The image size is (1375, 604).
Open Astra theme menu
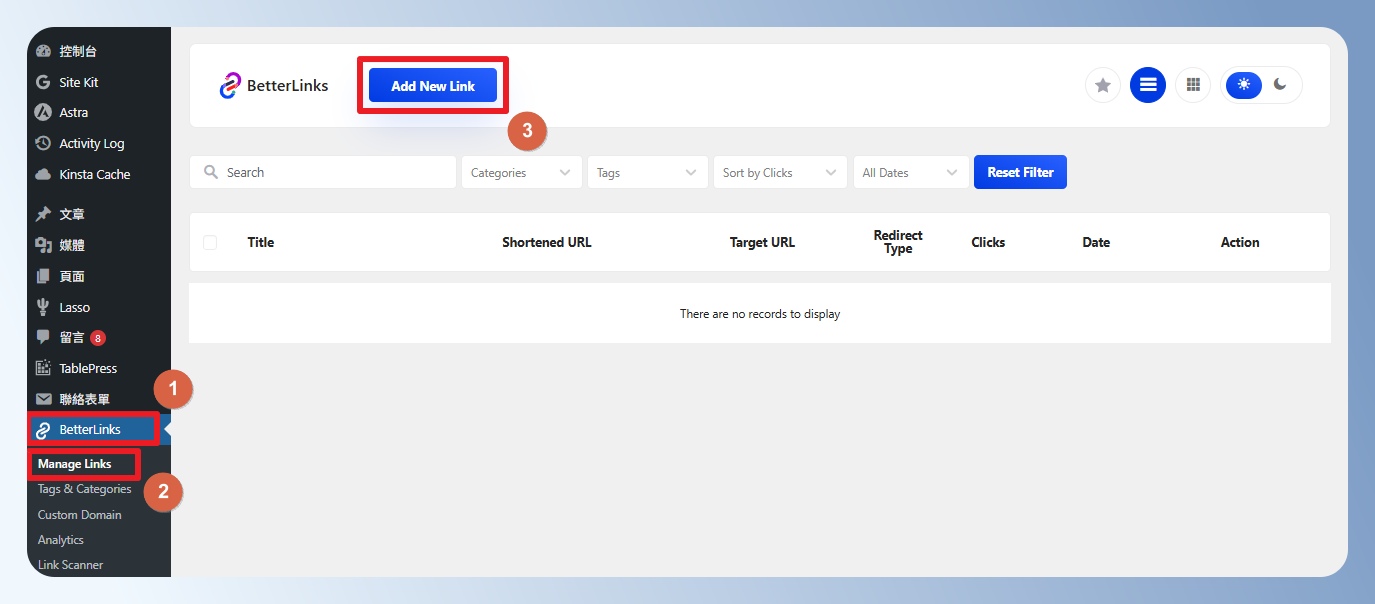point(73,113)
